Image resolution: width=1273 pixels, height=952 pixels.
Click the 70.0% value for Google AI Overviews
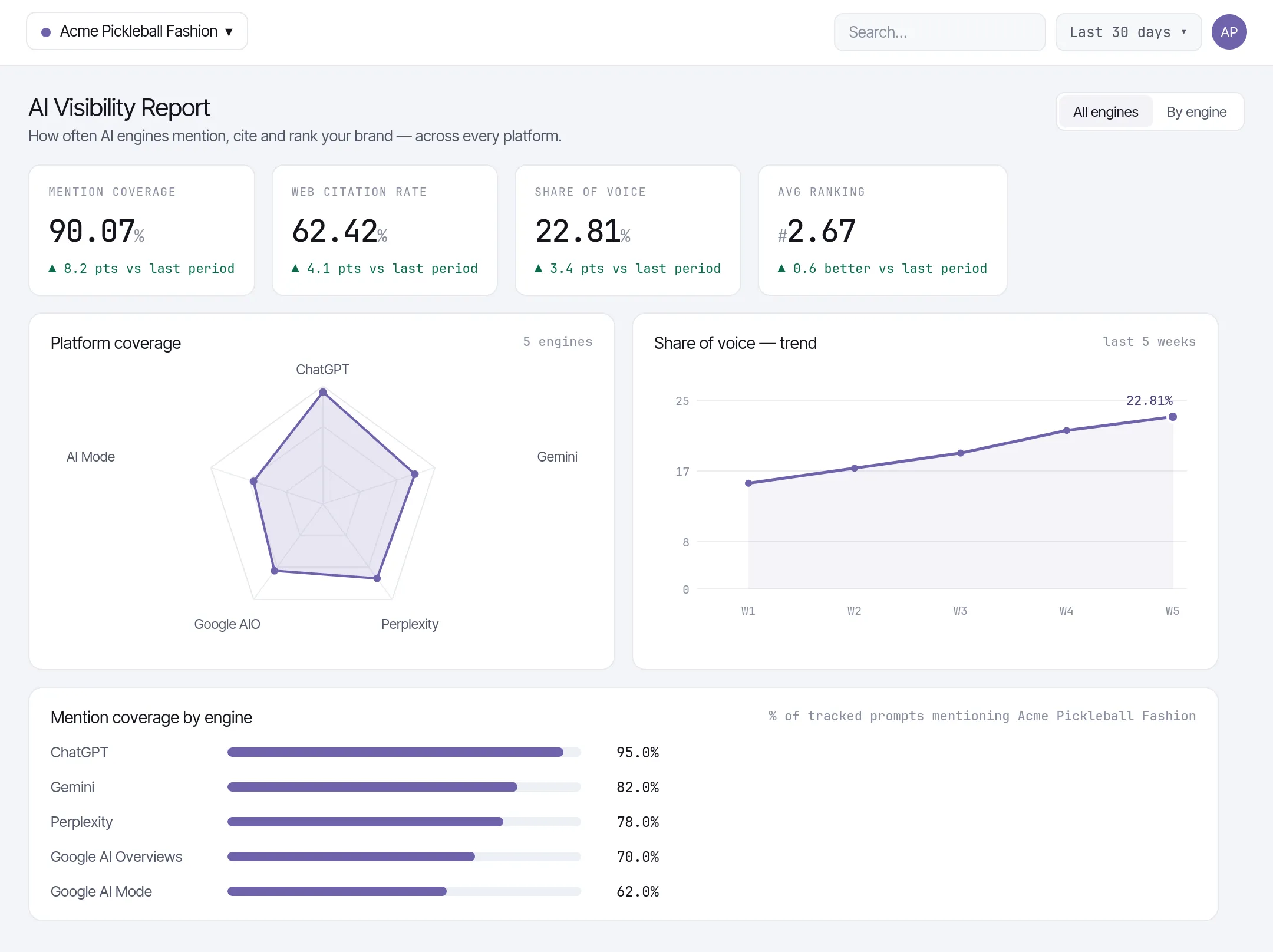point(638,857)
